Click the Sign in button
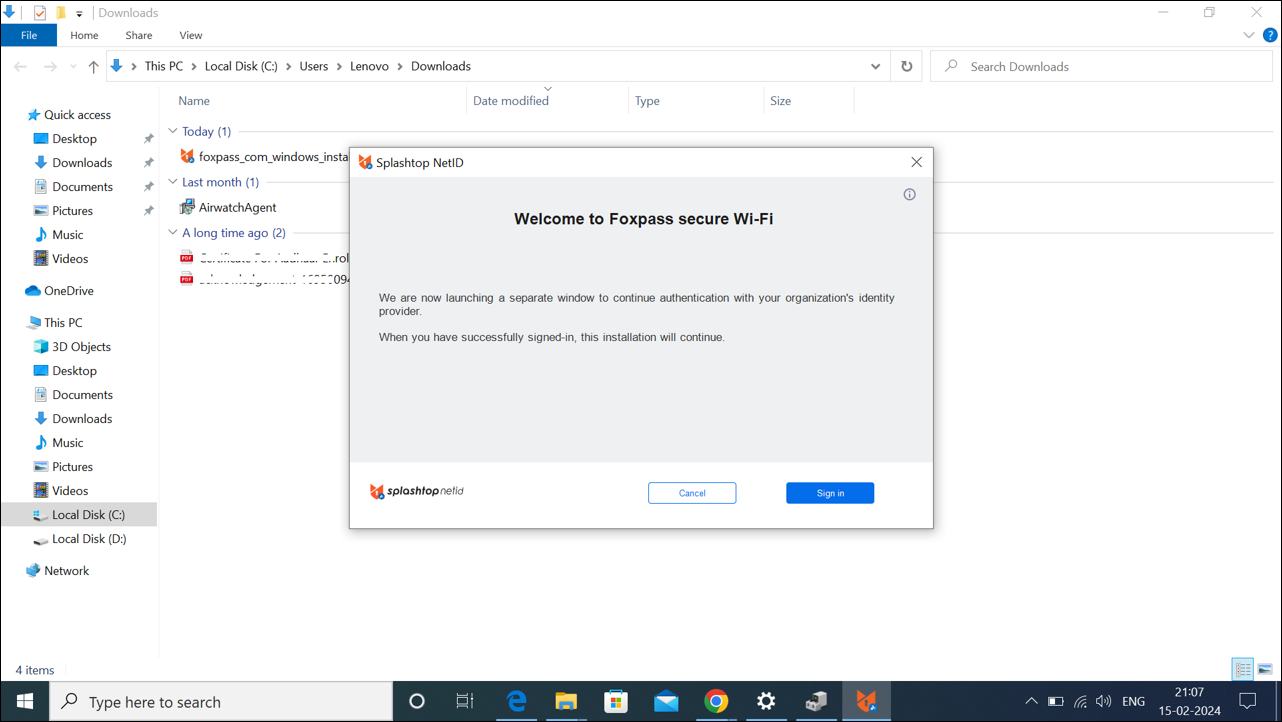 click(x=829, y=493)
